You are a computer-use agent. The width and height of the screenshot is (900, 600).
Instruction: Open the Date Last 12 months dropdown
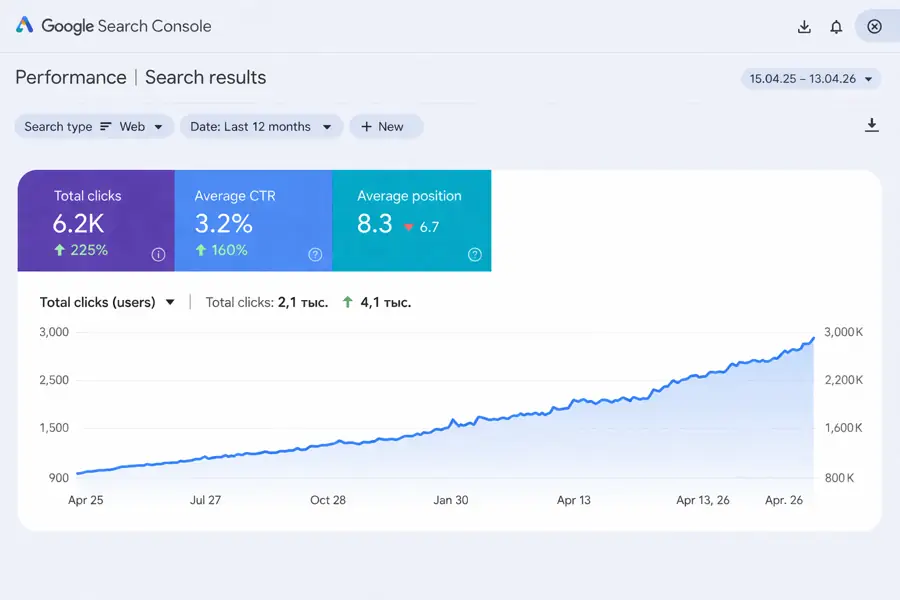tap(261, 126)
